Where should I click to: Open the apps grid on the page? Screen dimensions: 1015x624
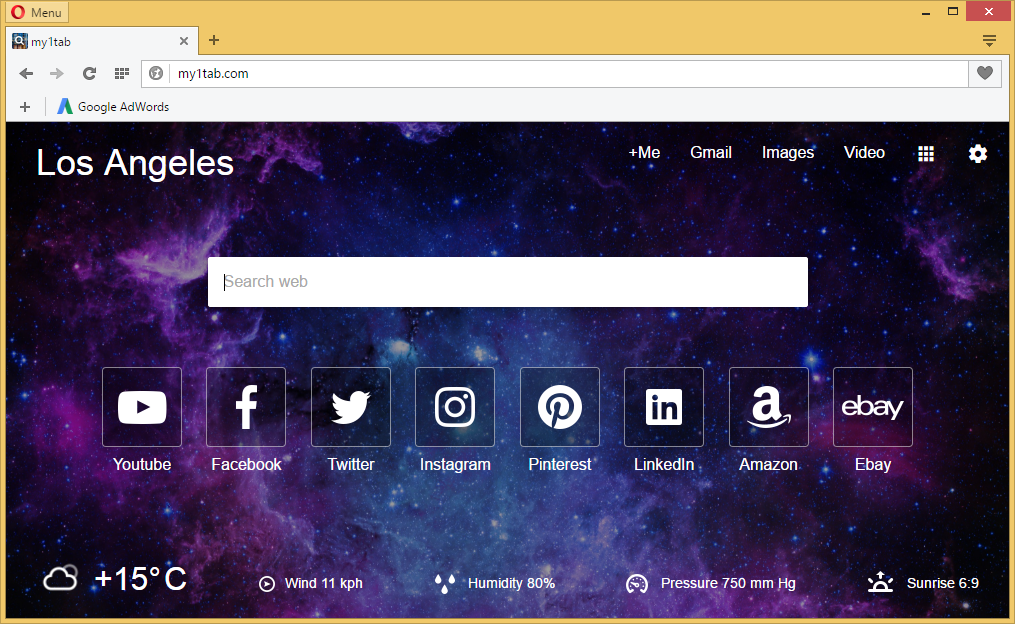[926, 153]
